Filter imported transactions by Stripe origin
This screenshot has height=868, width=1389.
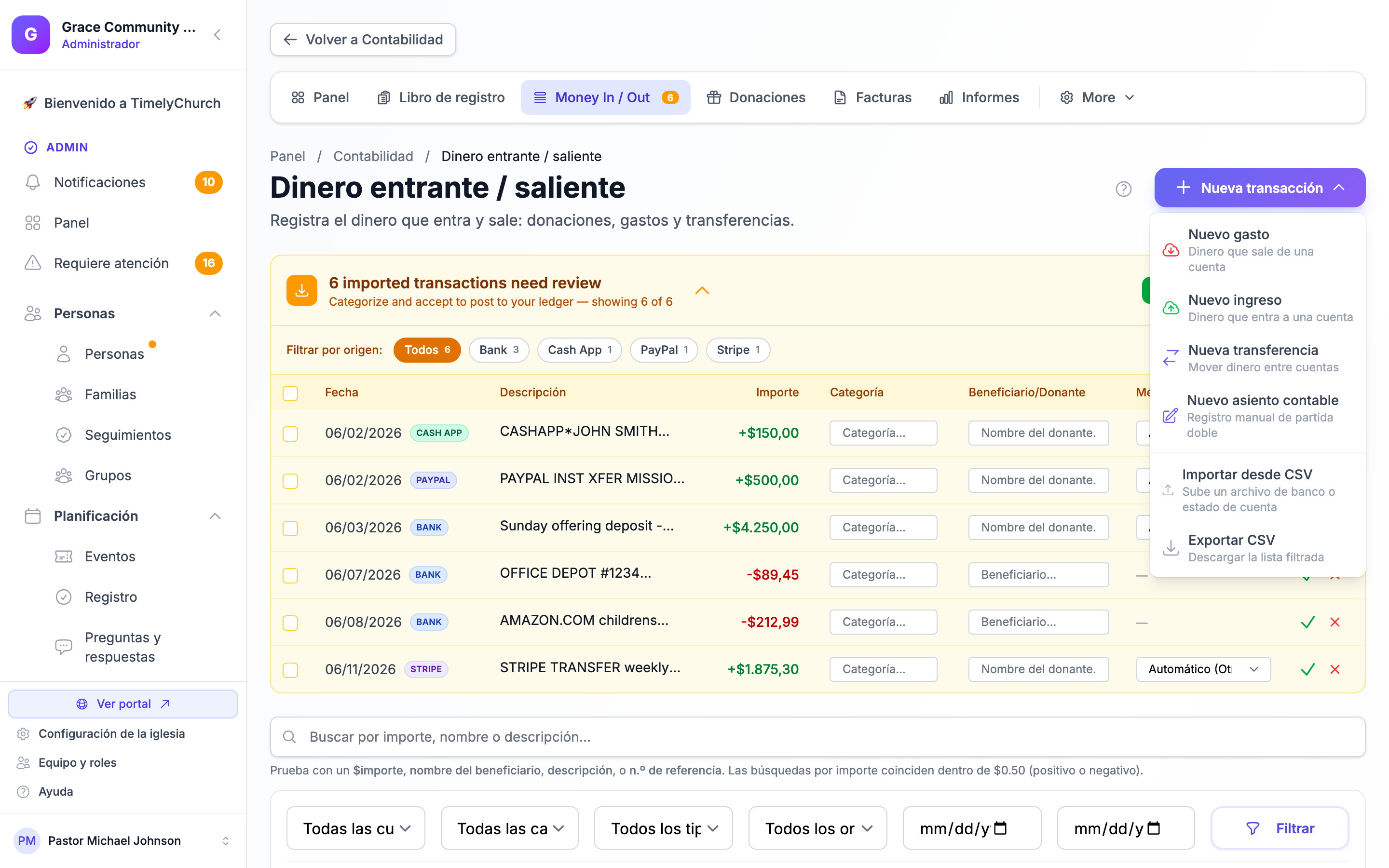(738, 350)
